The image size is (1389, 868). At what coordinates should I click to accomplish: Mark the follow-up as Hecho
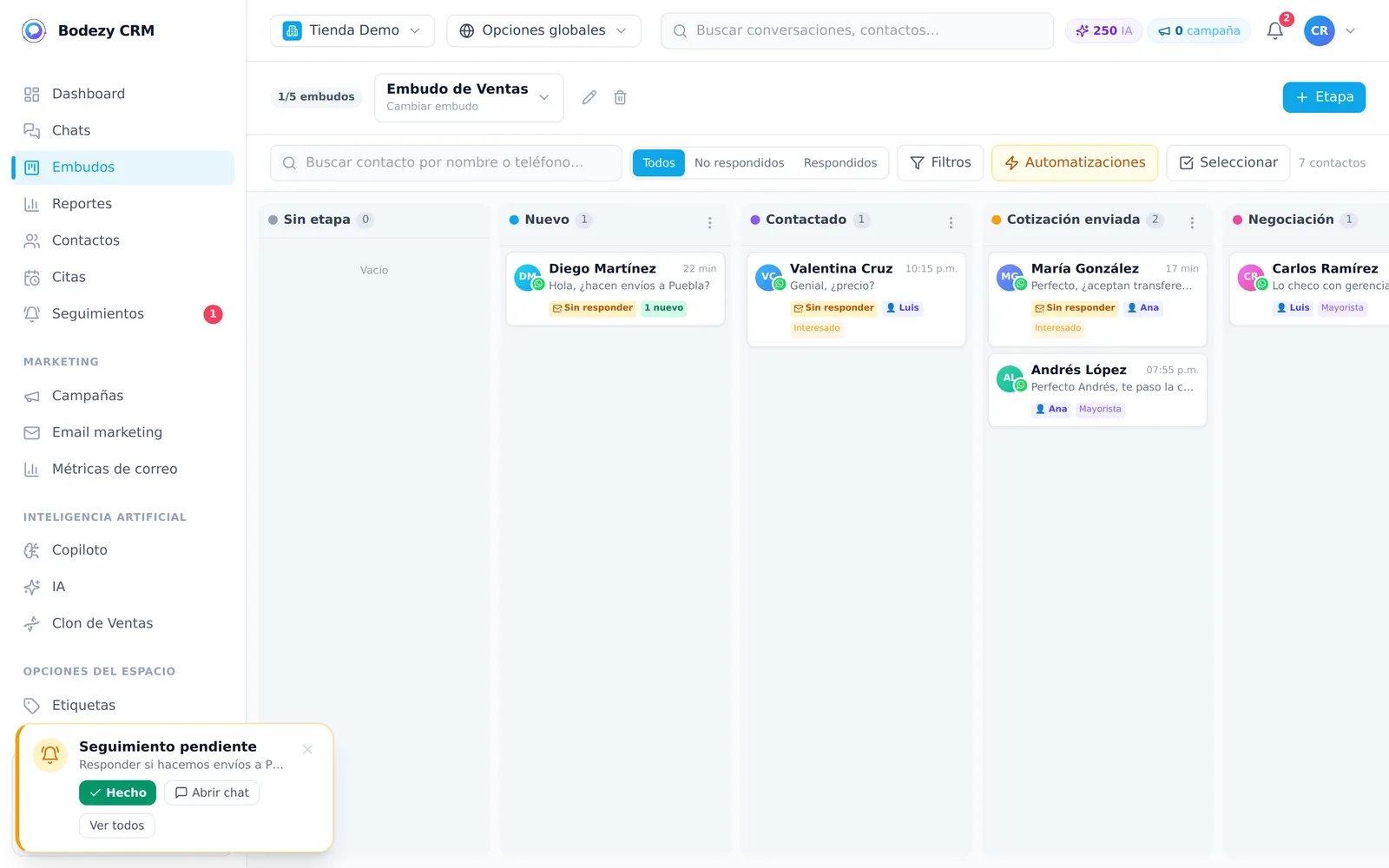click(x=117, y=793)
